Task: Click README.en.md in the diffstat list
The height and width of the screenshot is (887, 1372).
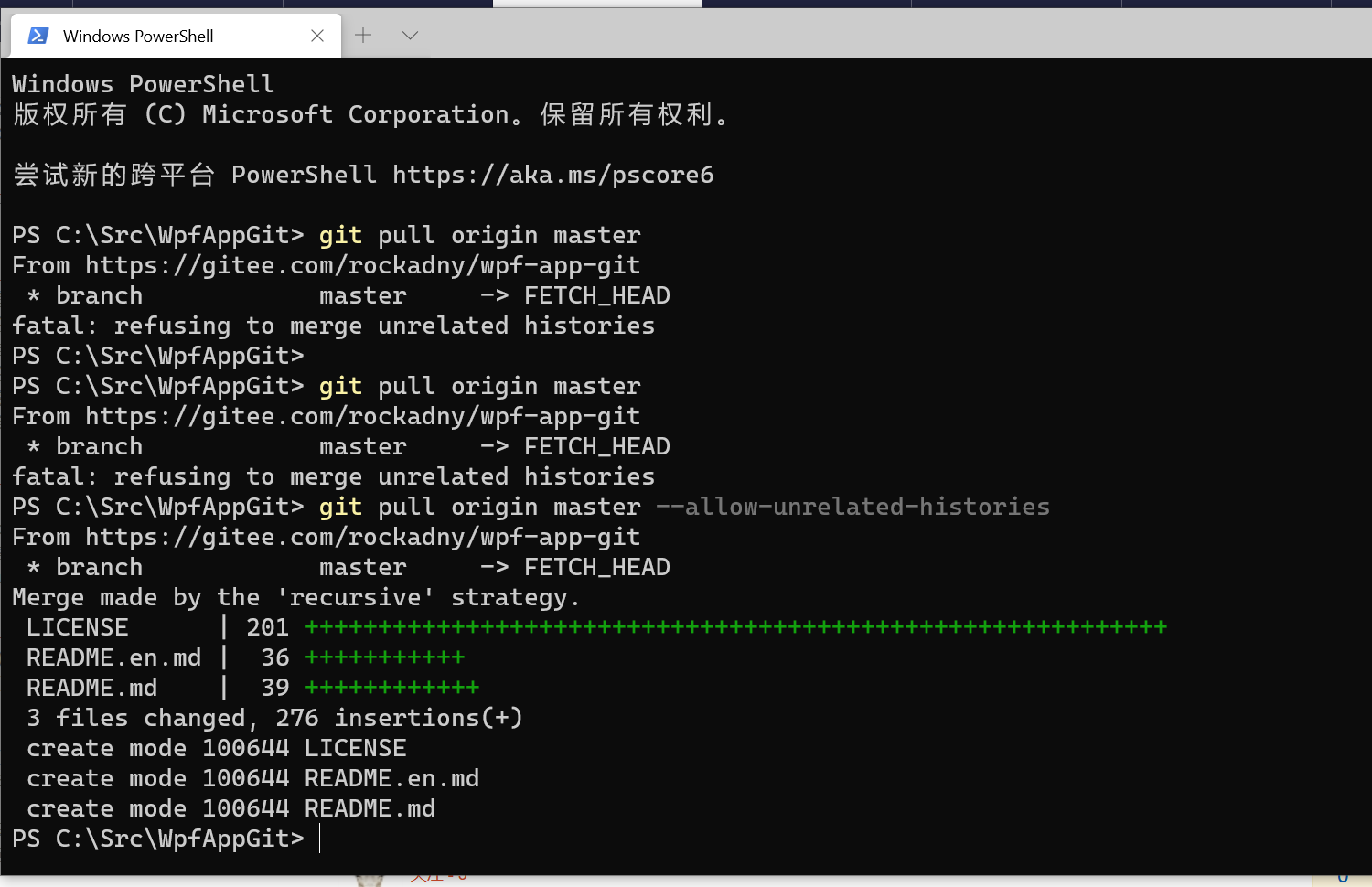Action: 114,657
